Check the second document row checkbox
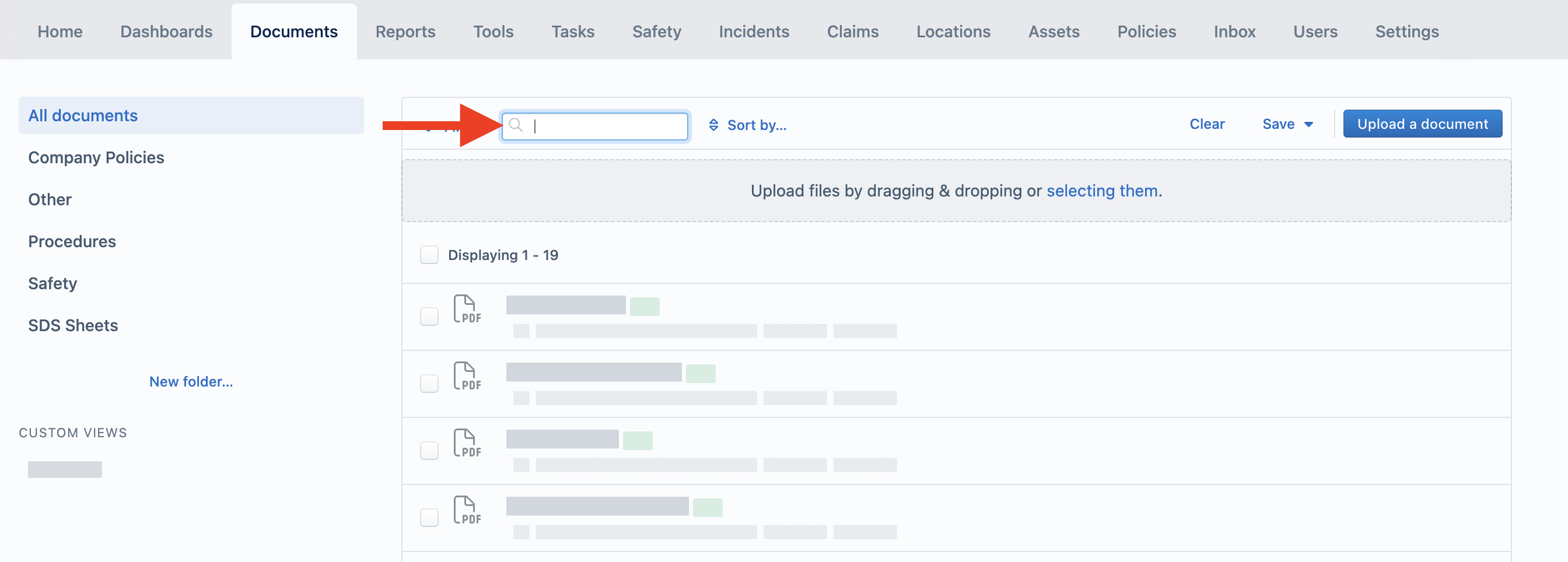This screenshot has height=562, width=1568. click(x=429, y=383)
